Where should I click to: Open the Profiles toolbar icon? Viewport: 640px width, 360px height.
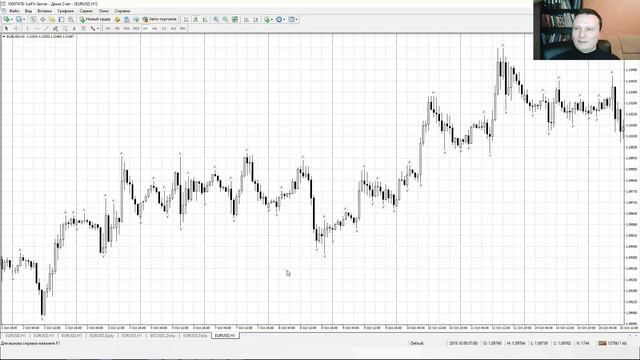(x=19, y=19)
